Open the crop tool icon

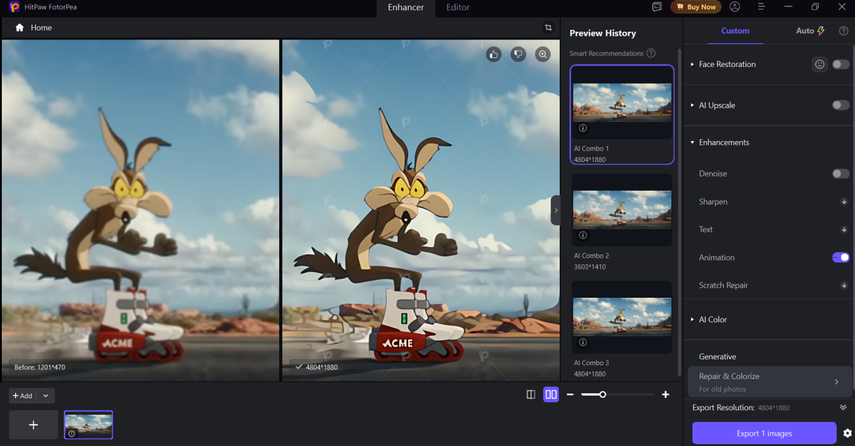point(548,27)
